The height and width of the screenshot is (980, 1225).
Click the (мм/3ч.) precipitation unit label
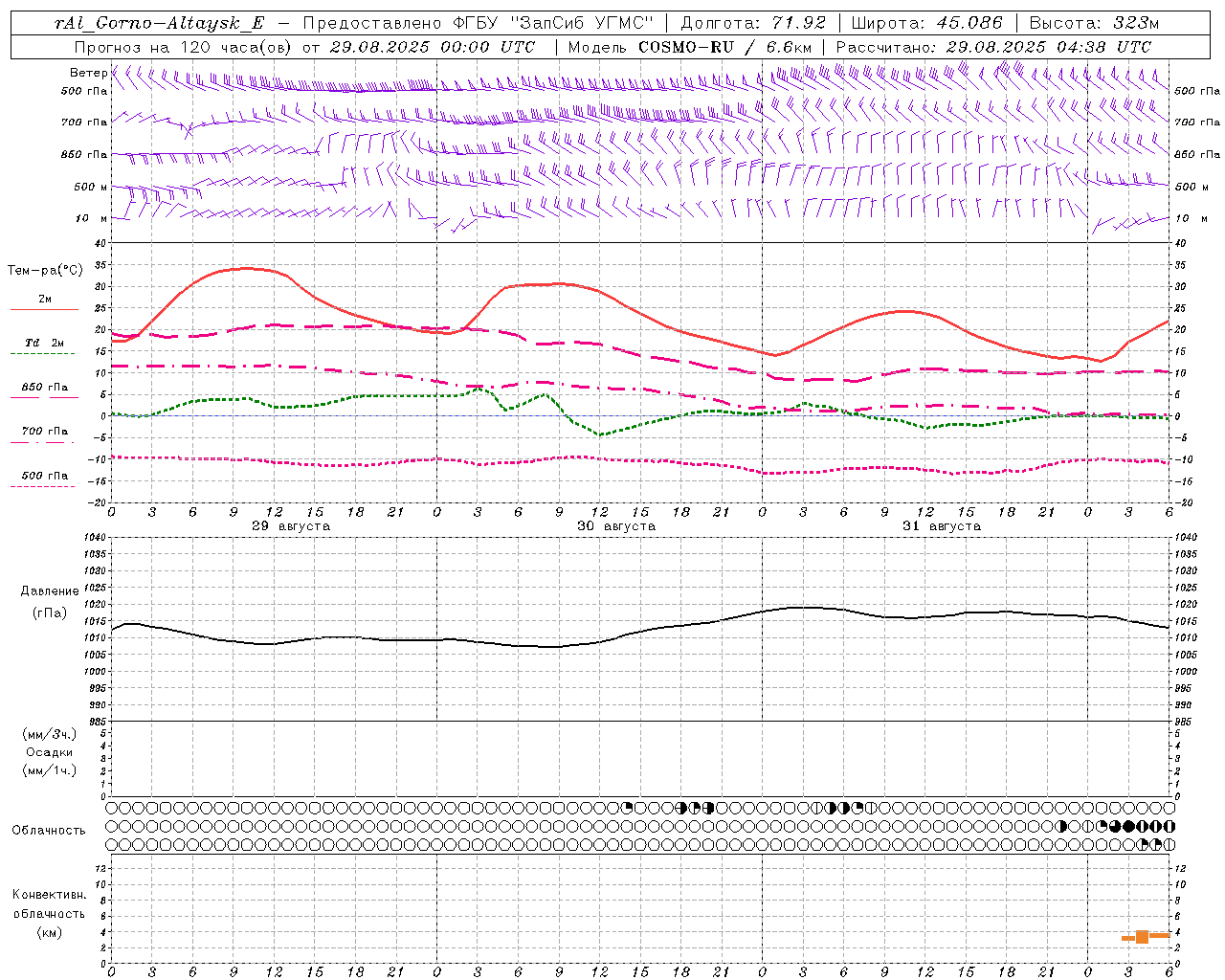pyautogui.click(x=50, y=734)
